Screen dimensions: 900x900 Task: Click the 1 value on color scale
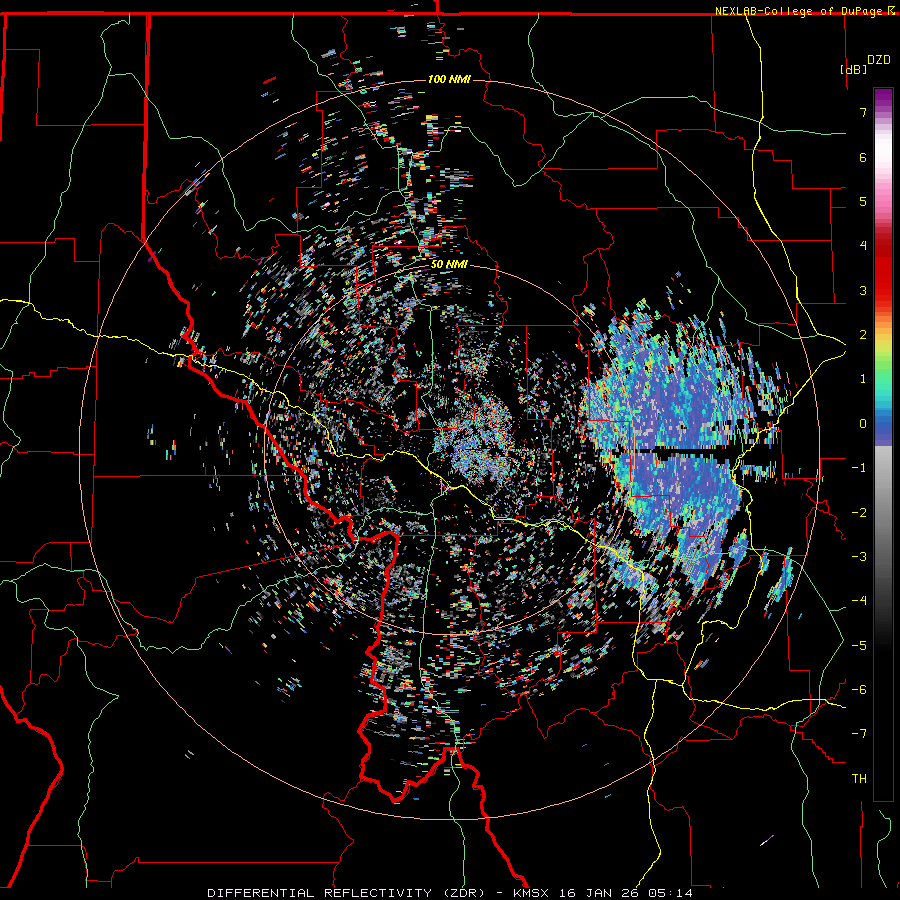click(863, 379)
